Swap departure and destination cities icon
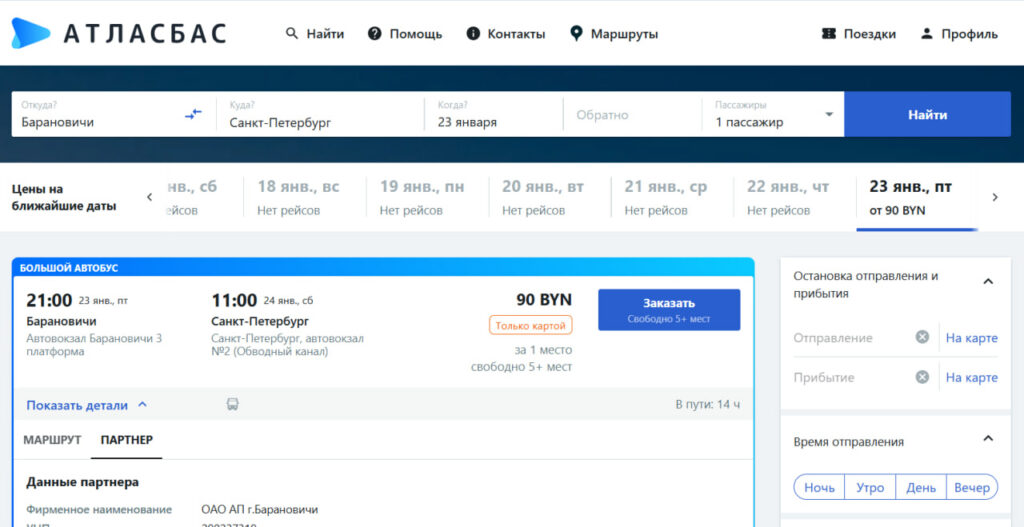The image size is (1024, 527). (x=193, y=114)
